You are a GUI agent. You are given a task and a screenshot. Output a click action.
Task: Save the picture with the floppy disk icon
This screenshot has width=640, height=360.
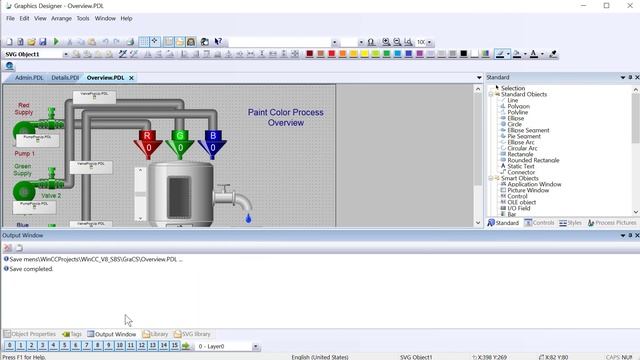coord(42,42)
